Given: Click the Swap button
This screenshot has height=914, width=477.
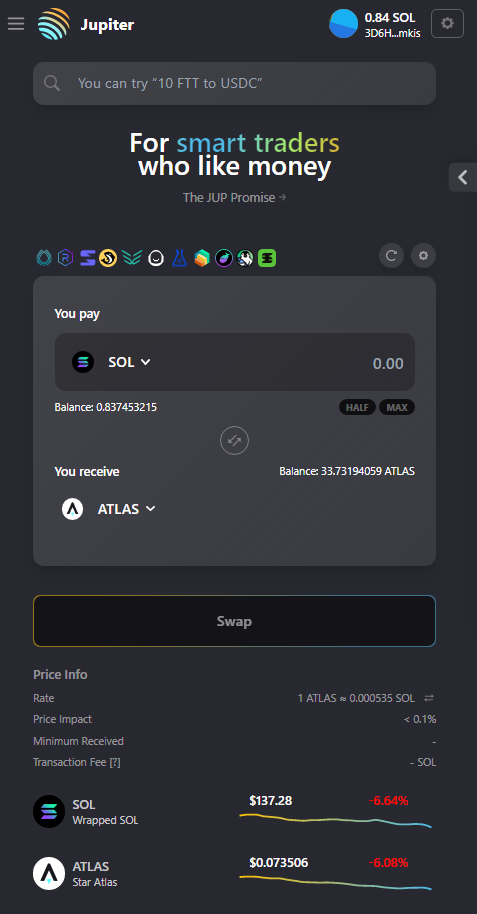Looking at the screenshot, I should 234,621.
